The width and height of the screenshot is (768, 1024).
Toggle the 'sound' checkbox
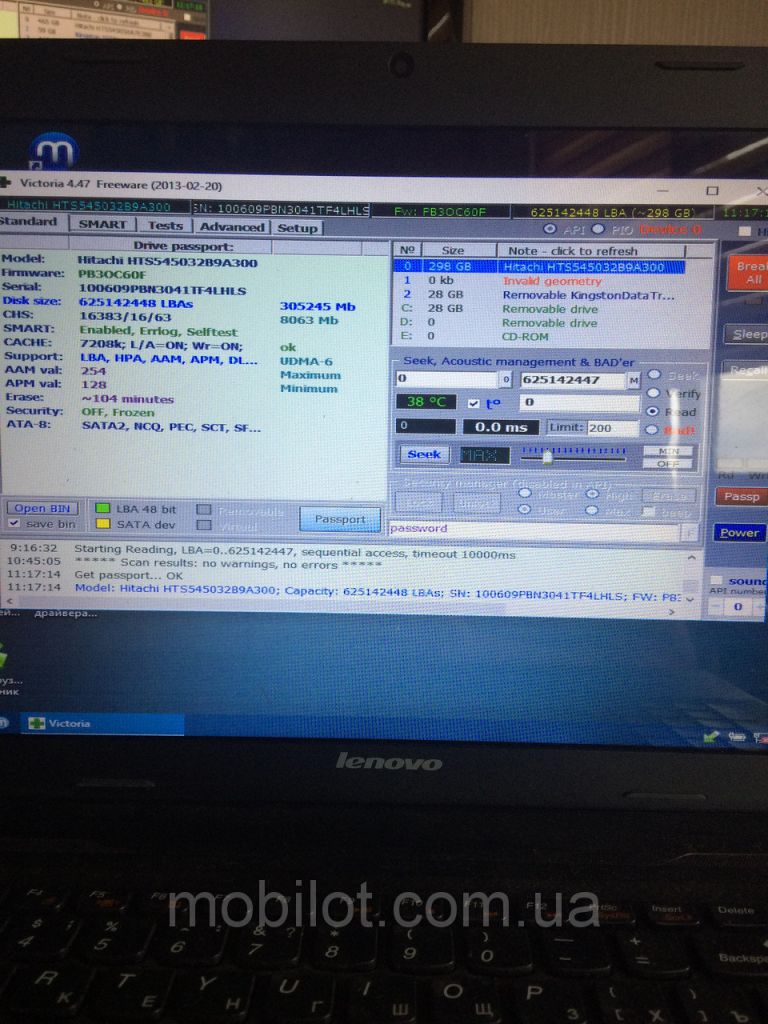coord(716,581)
